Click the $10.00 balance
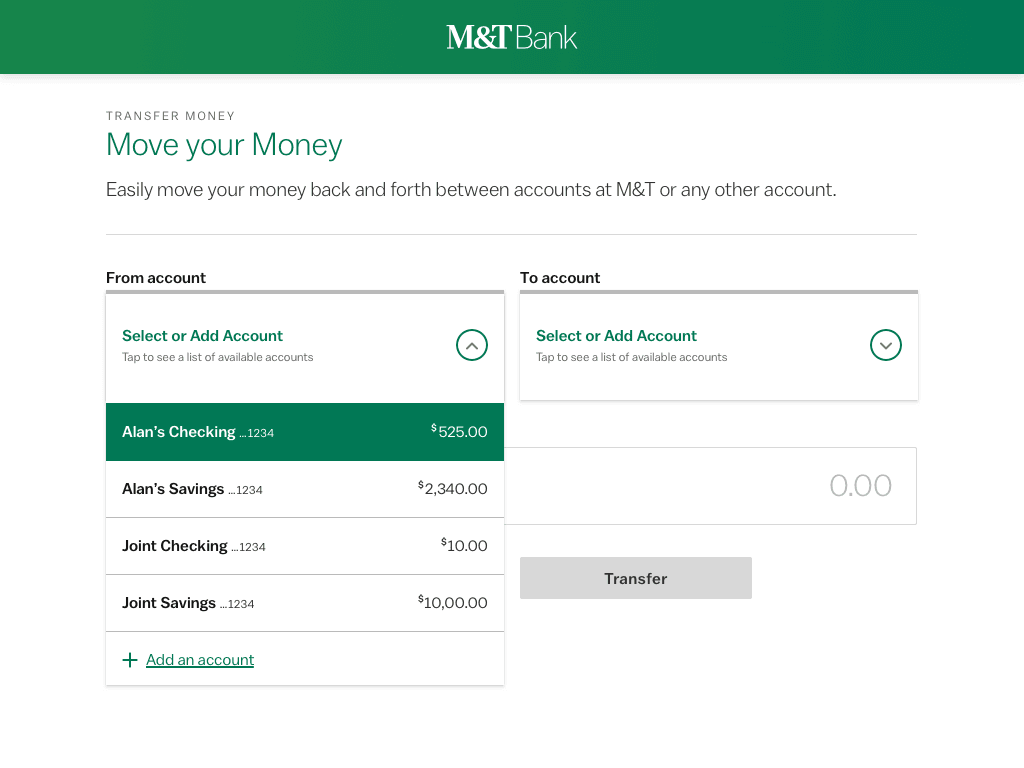 point(464,545)
